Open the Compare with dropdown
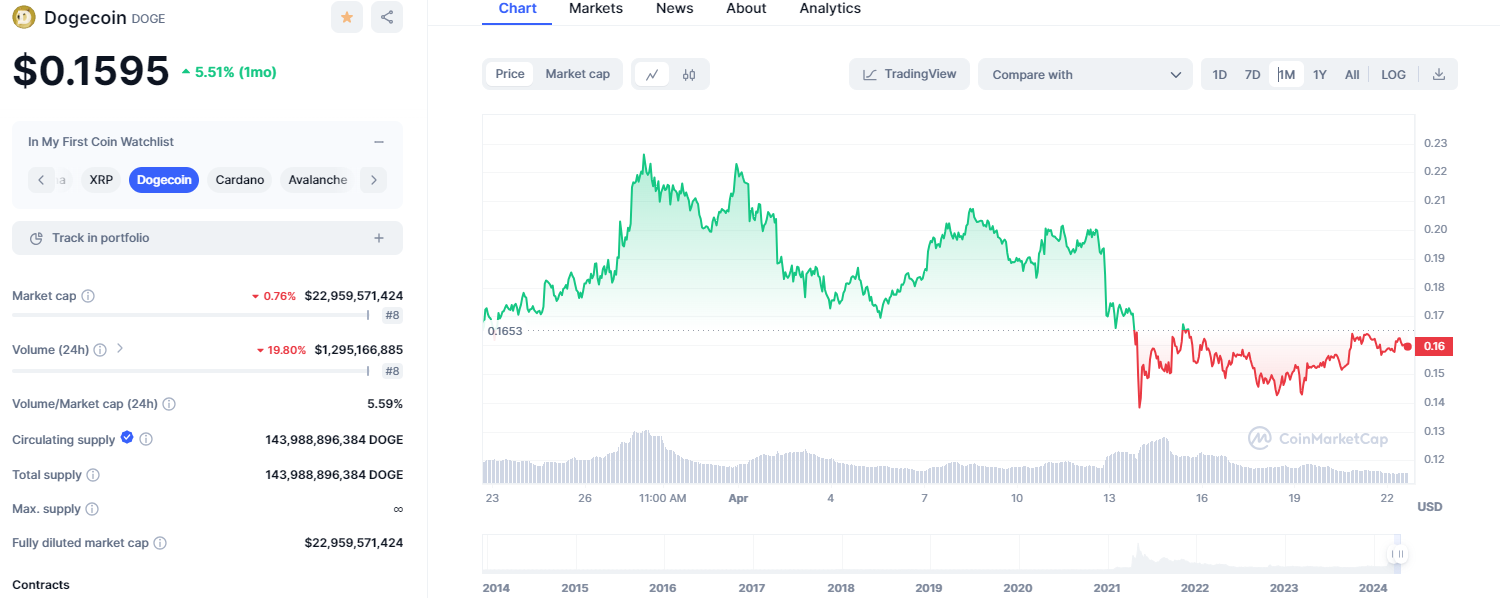Viewport: 1500px width, 598px height. tap(1085, 75)
